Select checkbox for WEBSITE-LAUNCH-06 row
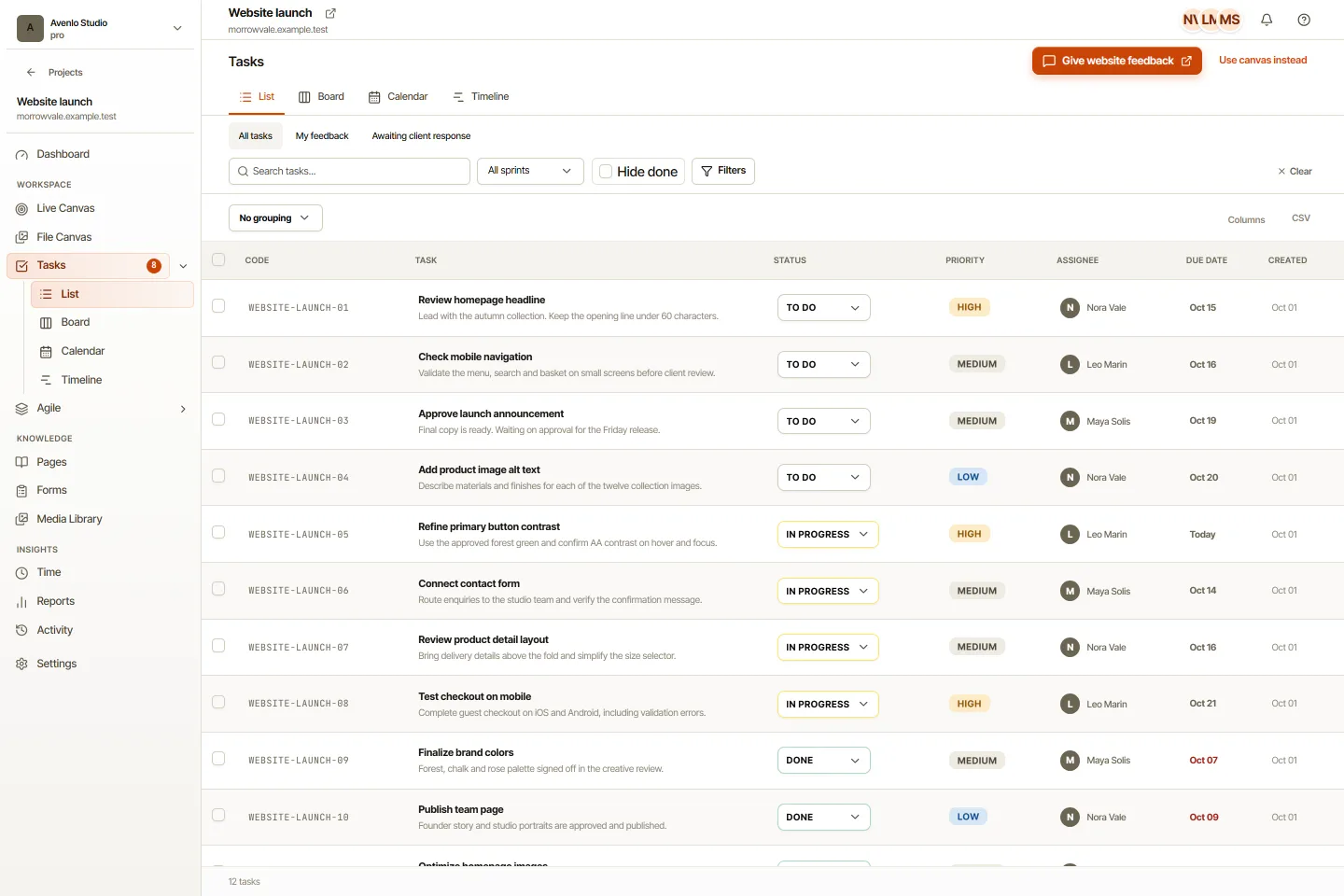This screenshot has height=896, width=1344. tap(218, 589)
